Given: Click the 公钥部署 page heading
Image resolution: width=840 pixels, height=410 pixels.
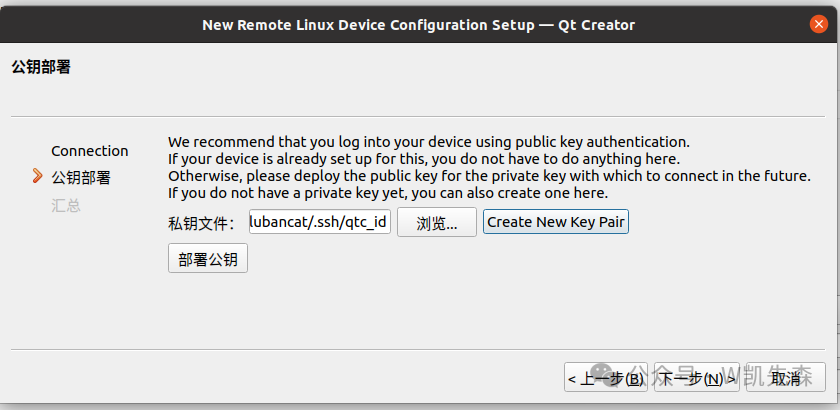Looking at the screenshot, I should [x=41, y=68].
